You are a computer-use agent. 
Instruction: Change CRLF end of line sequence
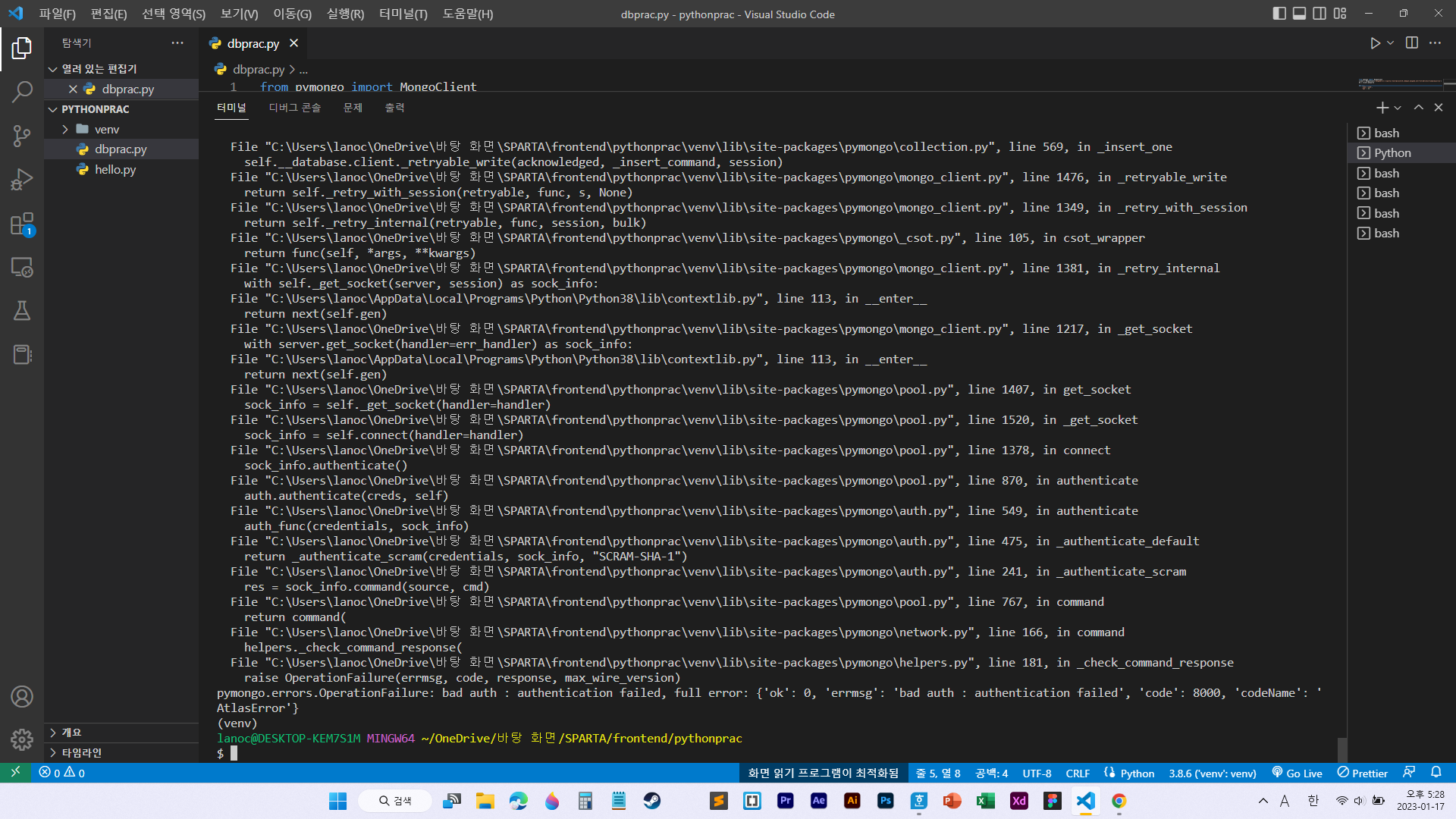click(x=1078, y=773)
